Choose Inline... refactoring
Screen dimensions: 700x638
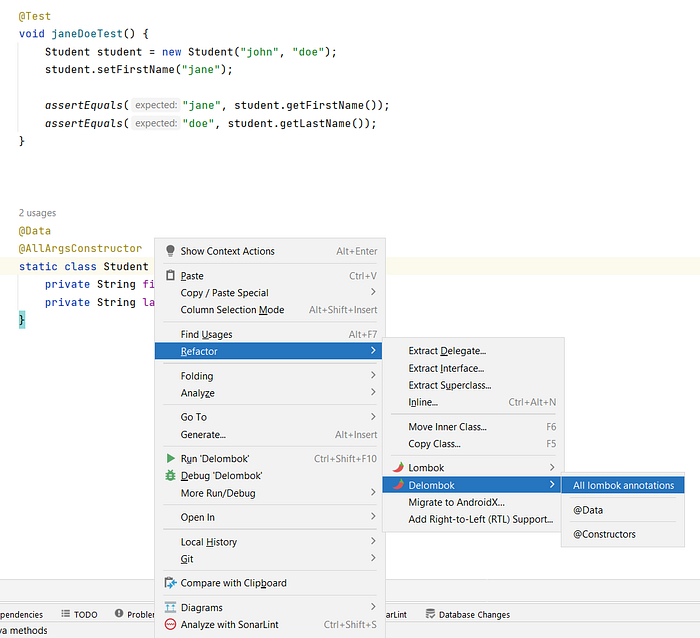coord(473,402)
